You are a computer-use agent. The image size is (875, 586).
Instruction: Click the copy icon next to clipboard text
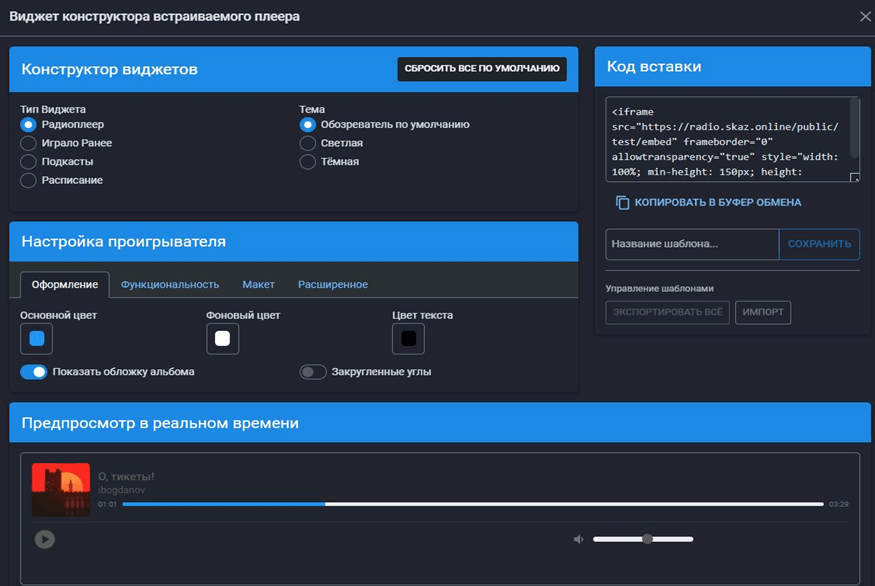point(622,203)
